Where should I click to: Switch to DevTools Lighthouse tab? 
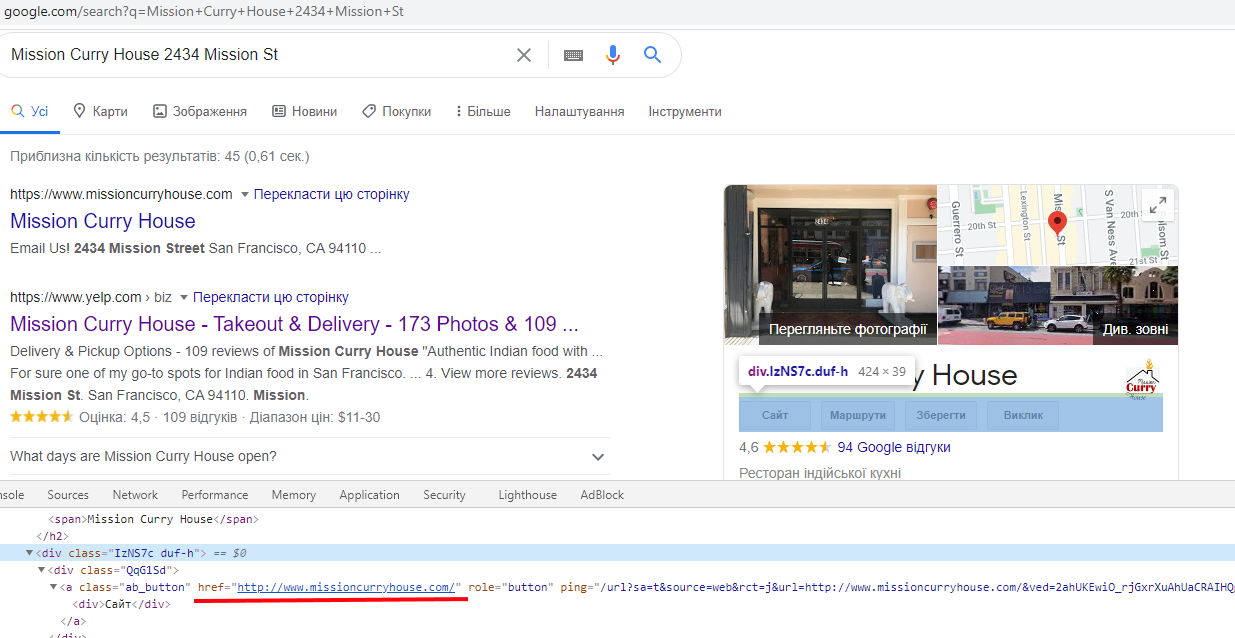tap(528, 494)
